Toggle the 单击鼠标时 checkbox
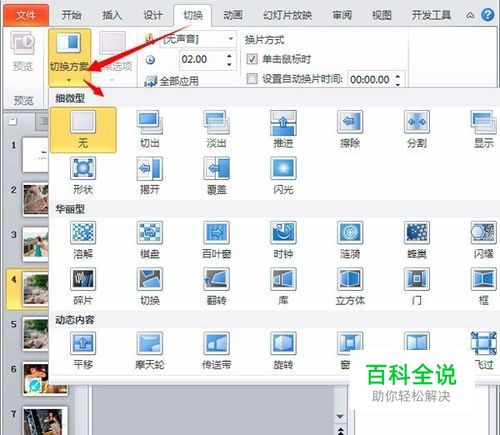This screenshot has width=500, height=435. coord(252,59)
